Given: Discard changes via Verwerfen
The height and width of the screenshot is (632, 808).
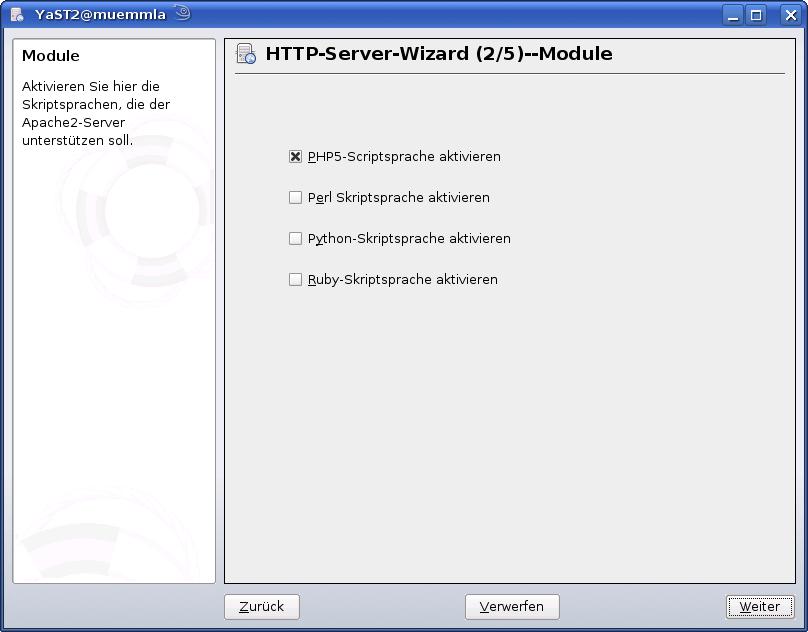Looking at the screenshot, I should coord(512,606).
